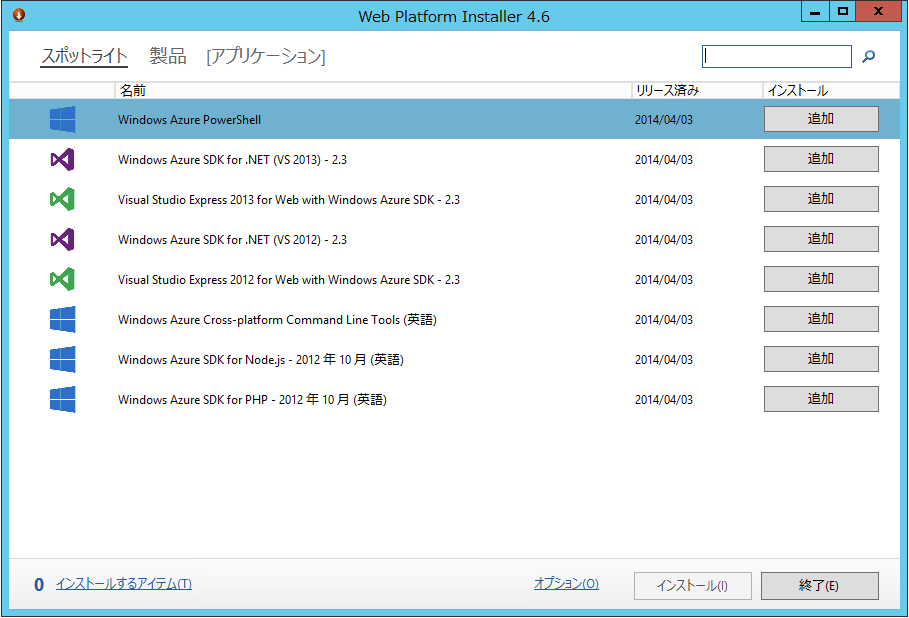Viewport: 909px width, 618px height.
Task: Click icon for Windows Azure SDK for Node.js
Action: pos(63,359)
